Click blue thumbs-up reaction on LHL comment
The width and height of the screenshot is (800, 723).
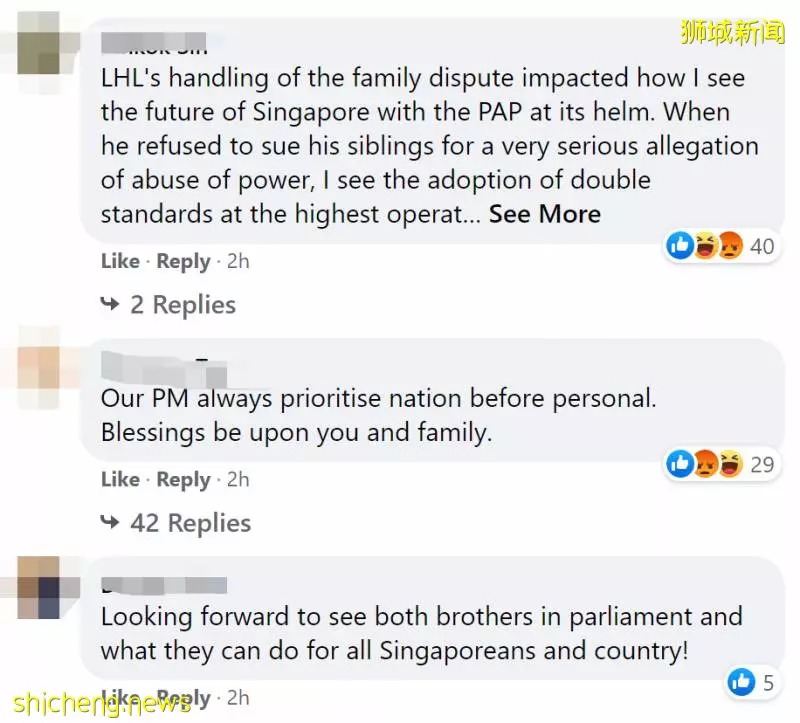[x=680, y=246]
